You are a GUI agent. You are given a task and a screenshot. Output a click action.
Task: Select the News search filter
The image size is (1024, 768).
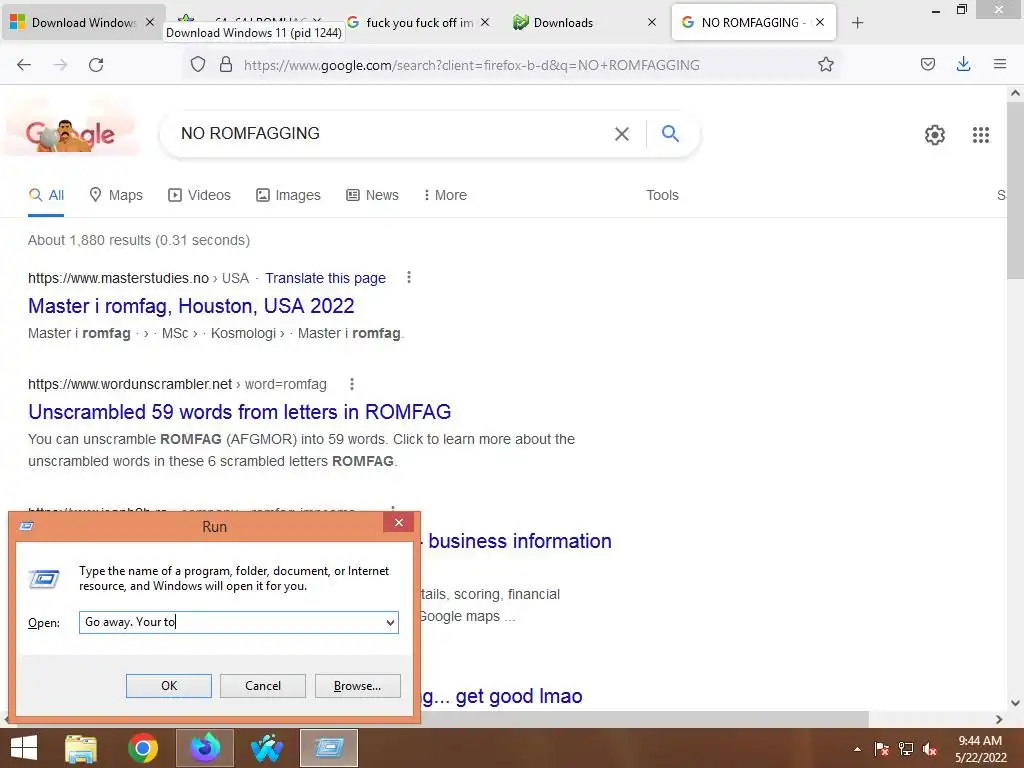[372, 195]
